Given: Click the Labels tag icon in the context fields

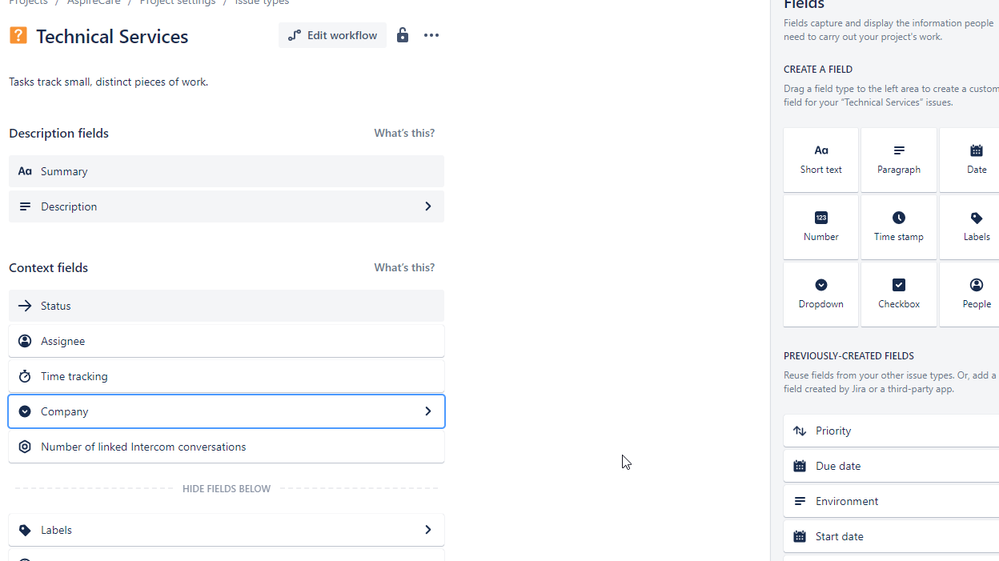Looking at the screenshot, I should pyautogui.click(x=25, y=530).
